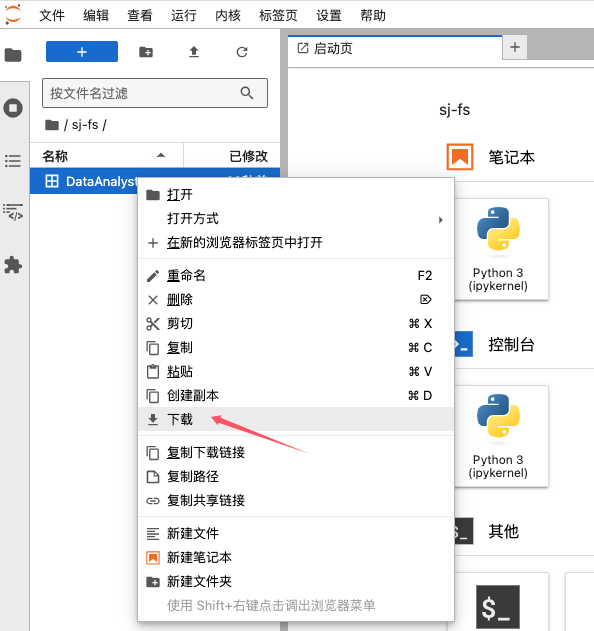Add a new launcher tab with plus
This screenshot has width=594, height=631.
click(515, 47)
